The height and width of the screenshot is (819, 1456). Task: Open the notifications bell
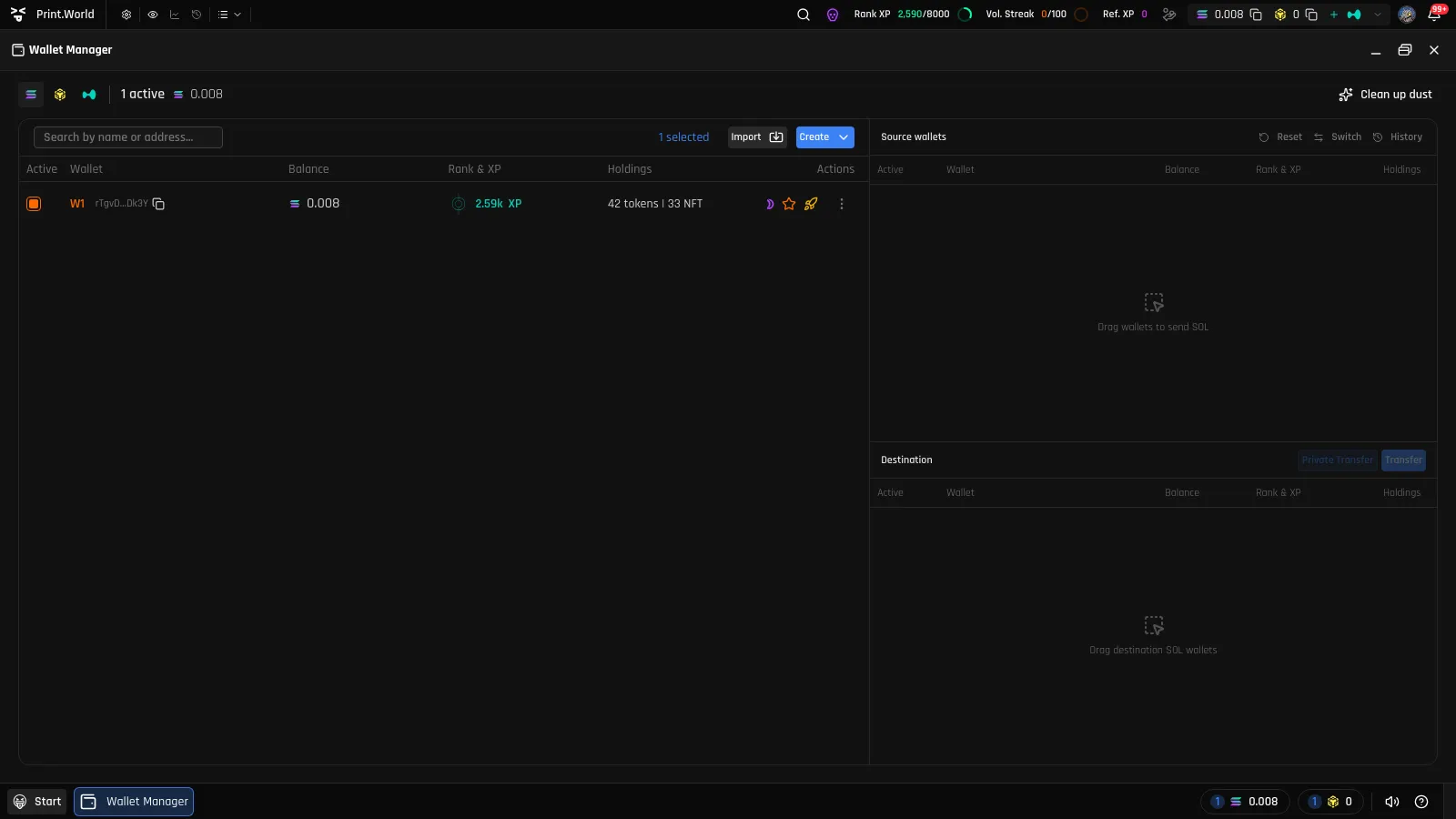(1435, 15)
